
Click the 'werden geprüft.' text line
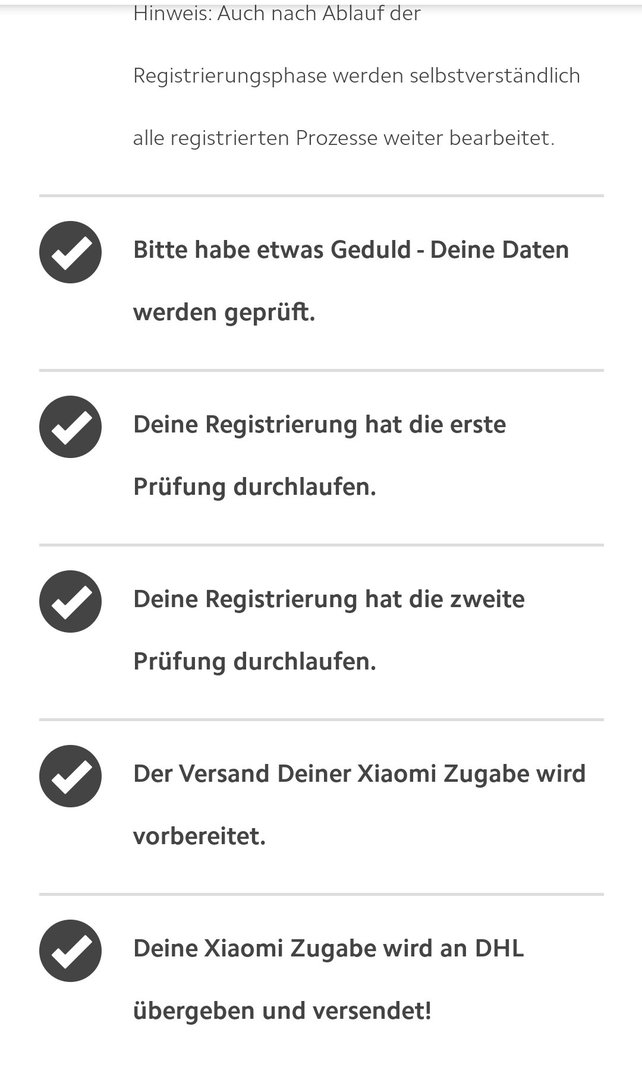(x=224, y=313)
